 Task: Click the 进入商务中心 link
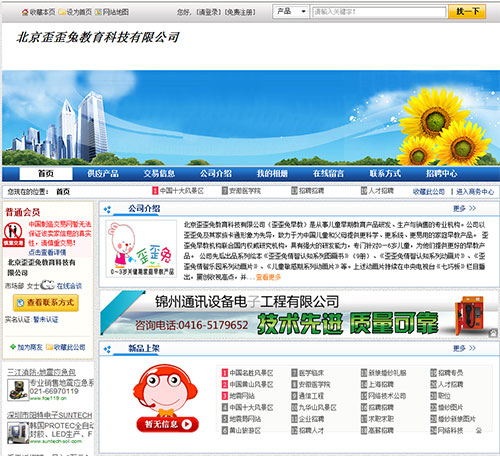[475, 192]
